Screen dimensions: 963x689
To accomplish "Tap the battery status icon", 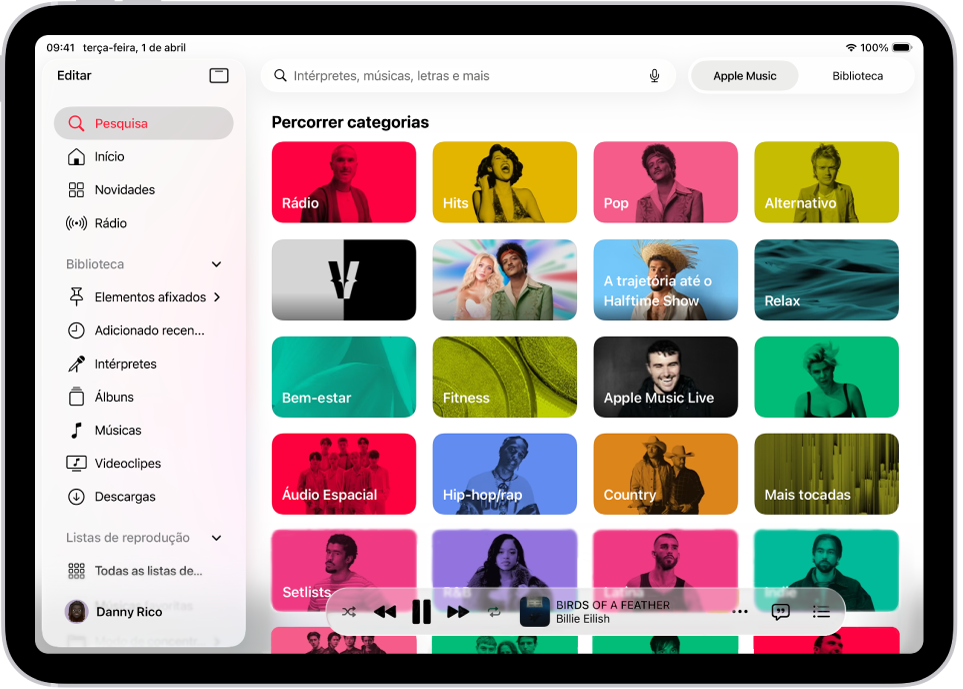I will (x=902, y=47).
